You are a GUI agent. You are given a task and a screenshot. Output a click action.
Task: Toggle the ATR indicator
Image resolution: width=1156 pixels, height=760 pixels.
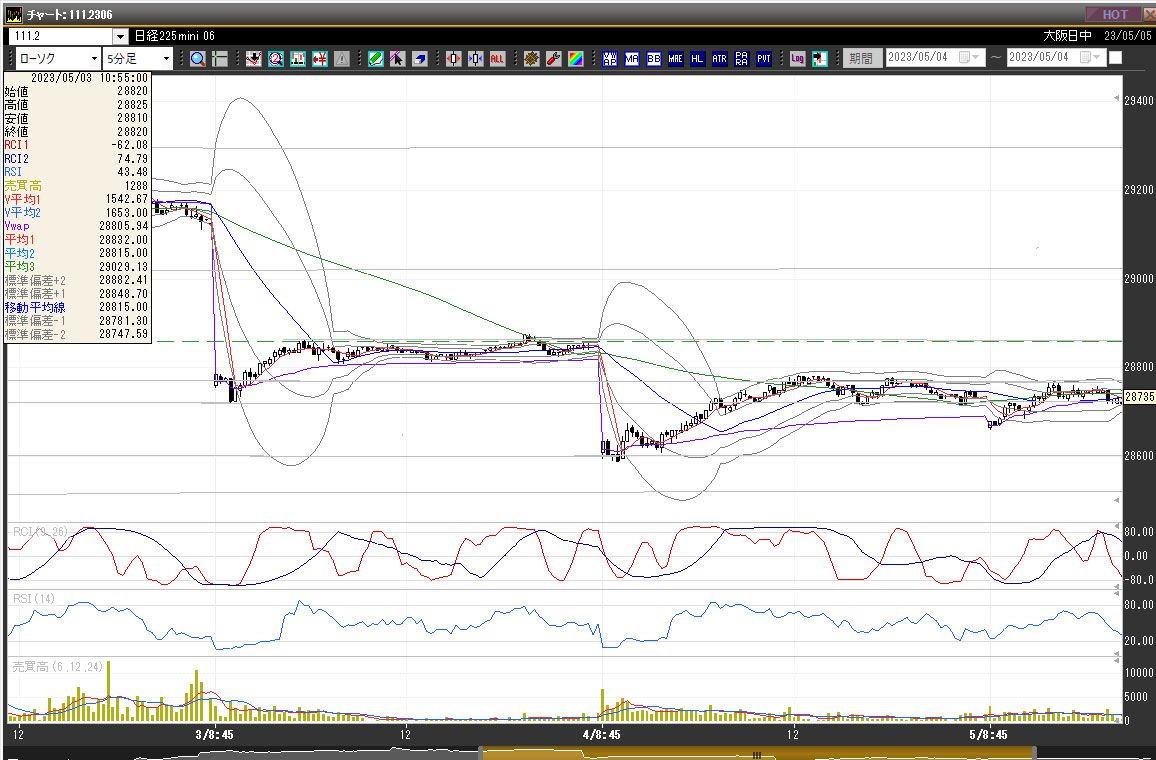720,59
